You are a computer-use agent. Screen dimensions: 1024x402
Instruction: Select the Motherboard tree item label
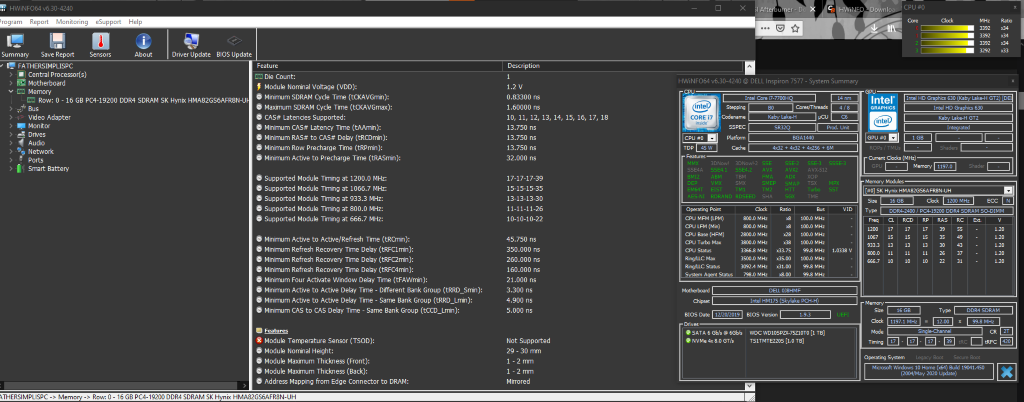pos(46,83)
